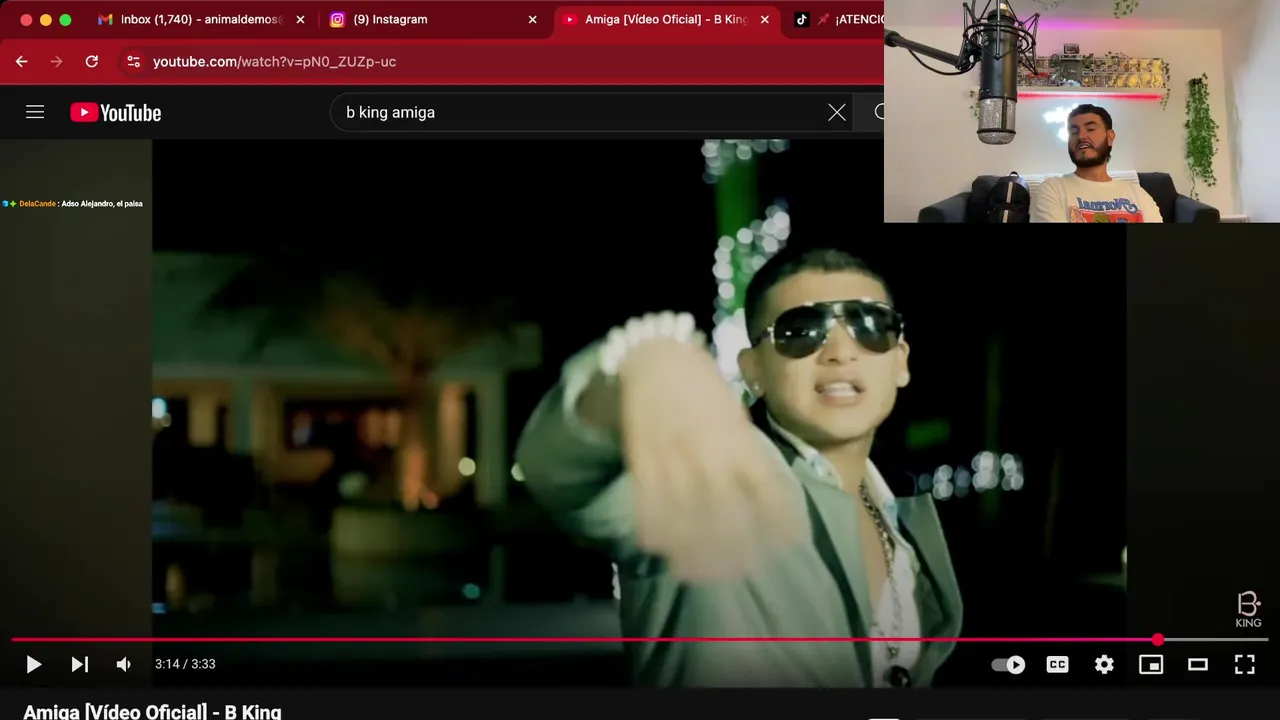
Task: Toggle closed captions
Action: (1057, 664)
